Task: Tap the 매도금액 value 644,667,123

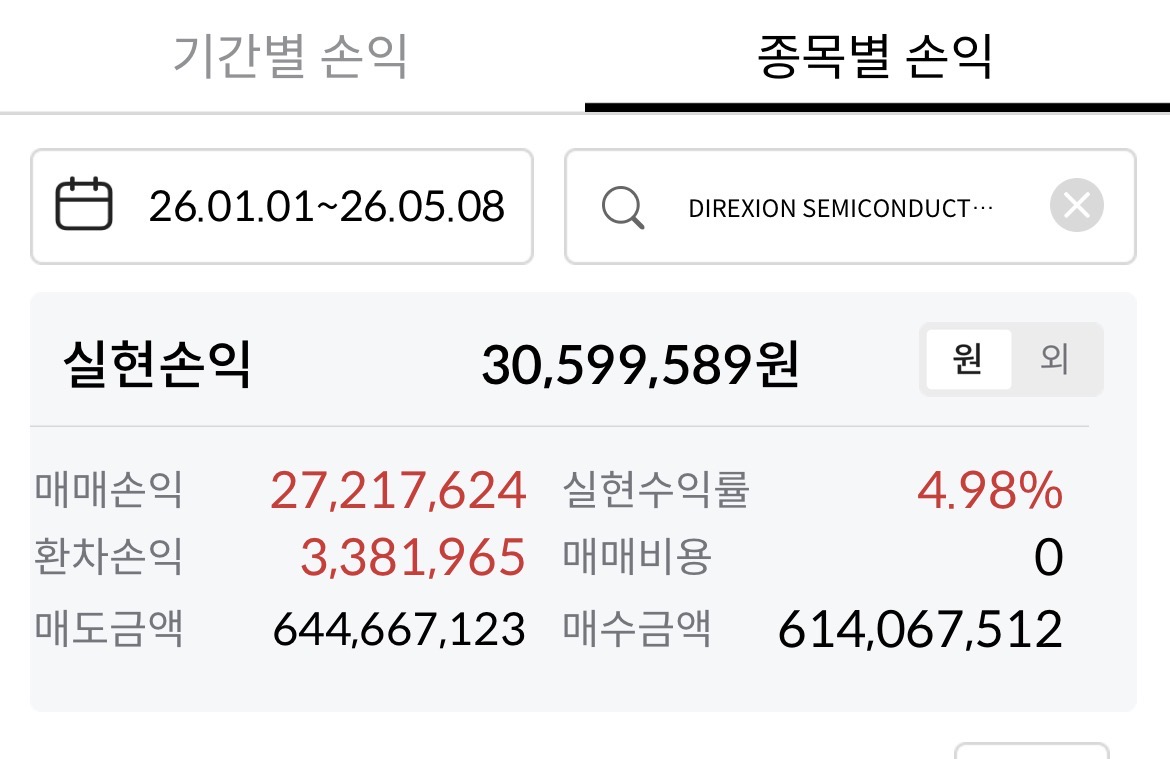Action: (399, 629)
